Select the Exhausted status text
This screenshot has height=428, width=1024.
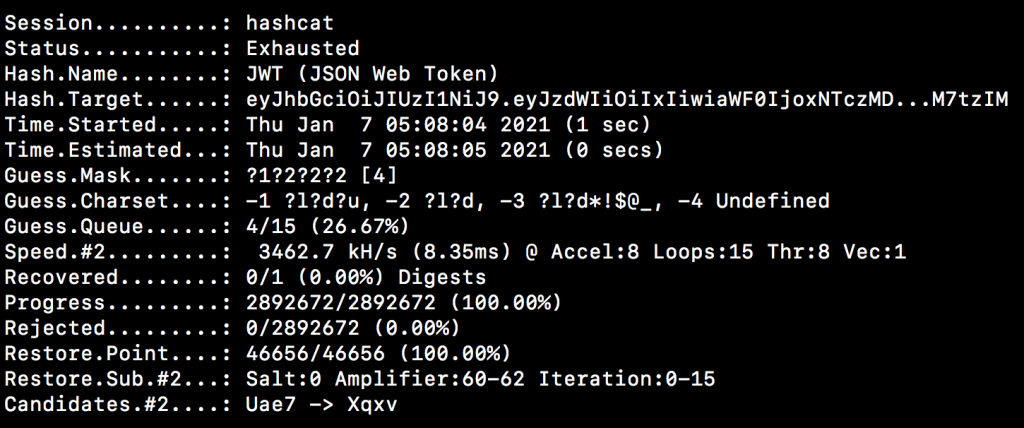point(302,49)
